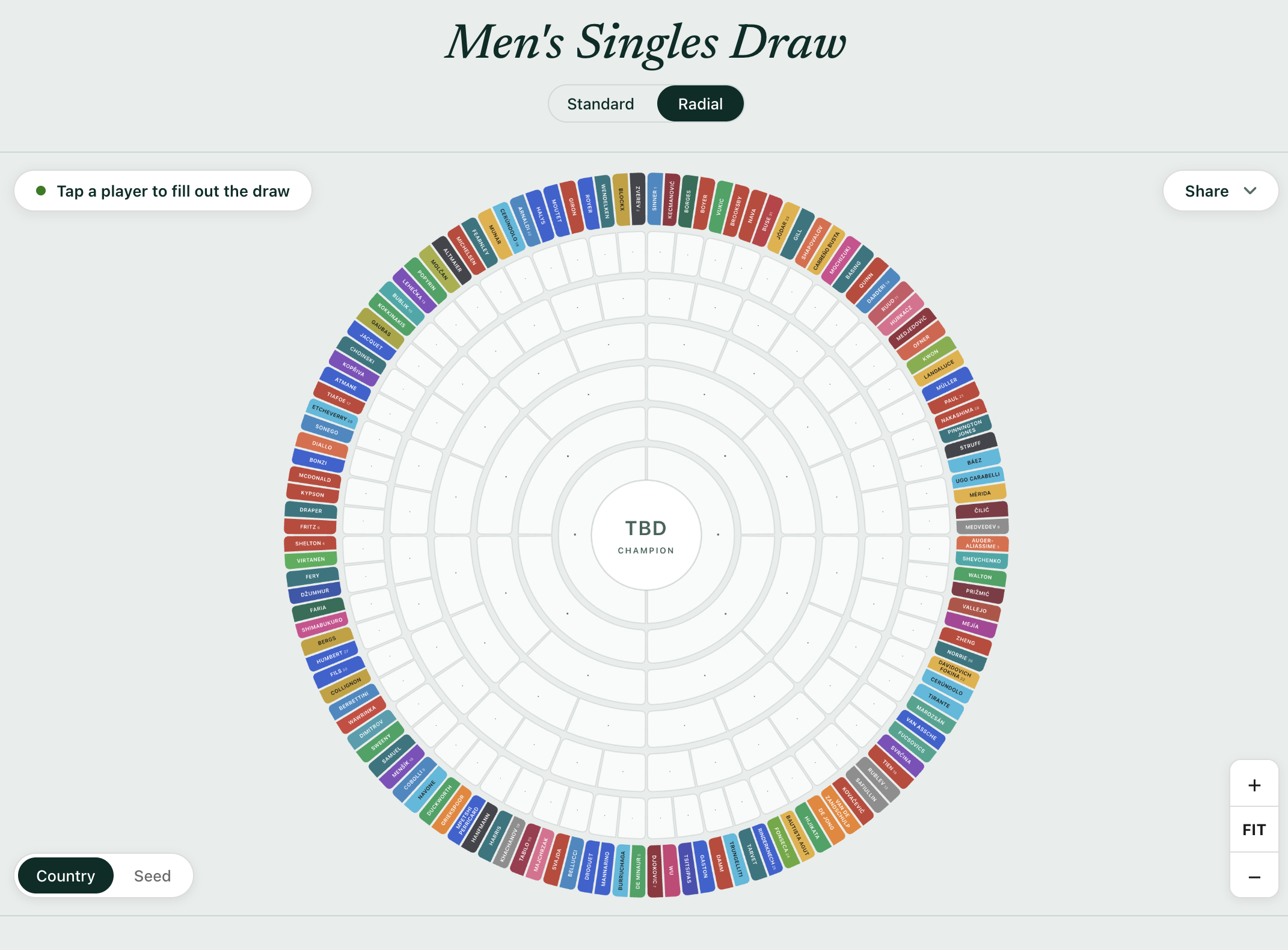Tap the Auger-Aliassime player tile
Screen dimensions: 1288x950
coord(982,544)
